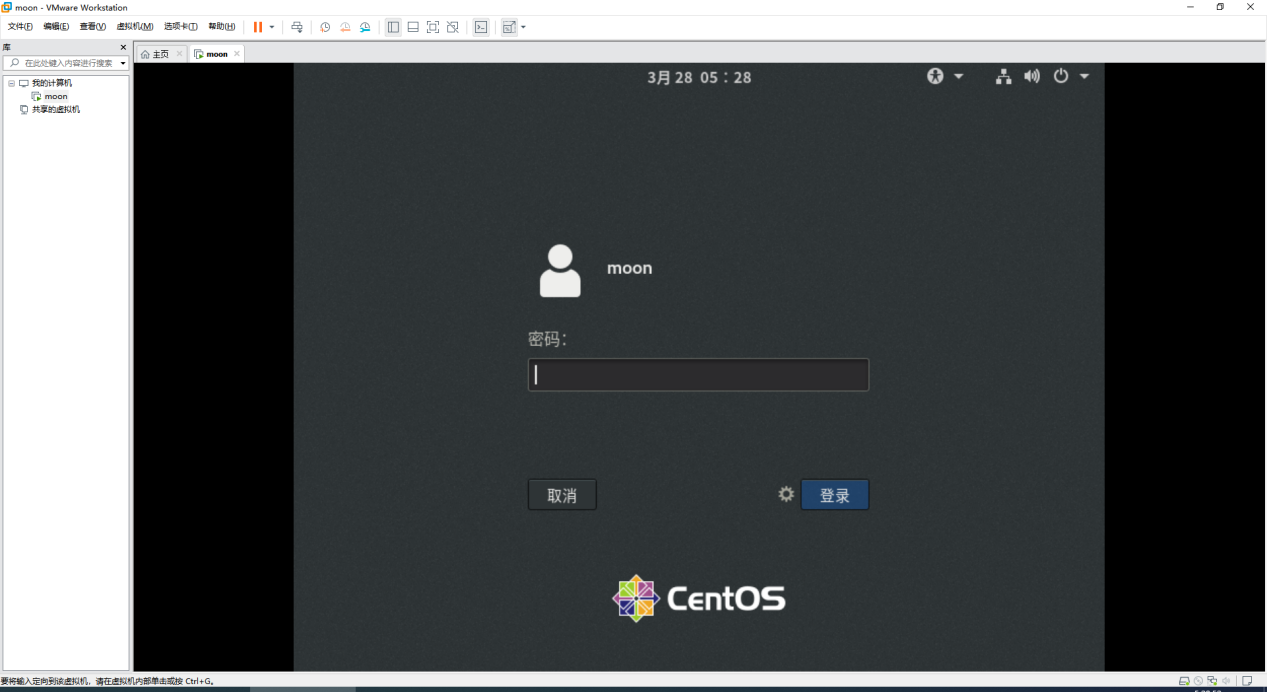Open the 选项卡(T) menu
The image size is (1267, 692).
(x=181, y=27)
